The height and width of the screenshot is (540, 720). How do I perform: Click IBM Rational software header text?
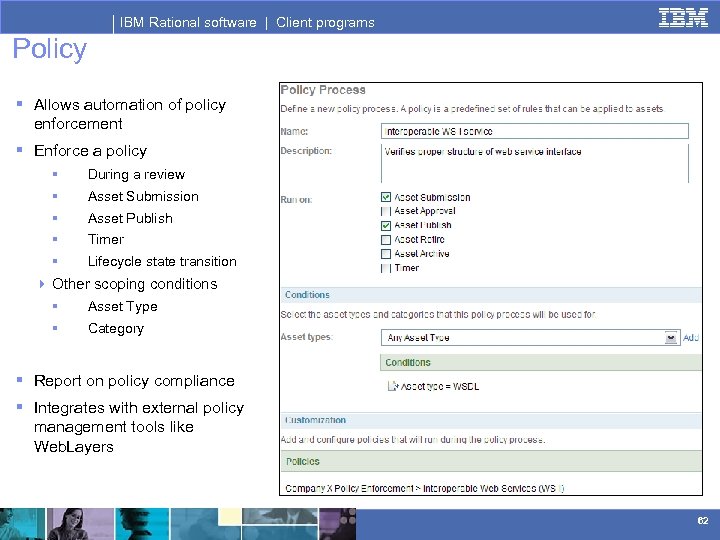tap(188, 22)
